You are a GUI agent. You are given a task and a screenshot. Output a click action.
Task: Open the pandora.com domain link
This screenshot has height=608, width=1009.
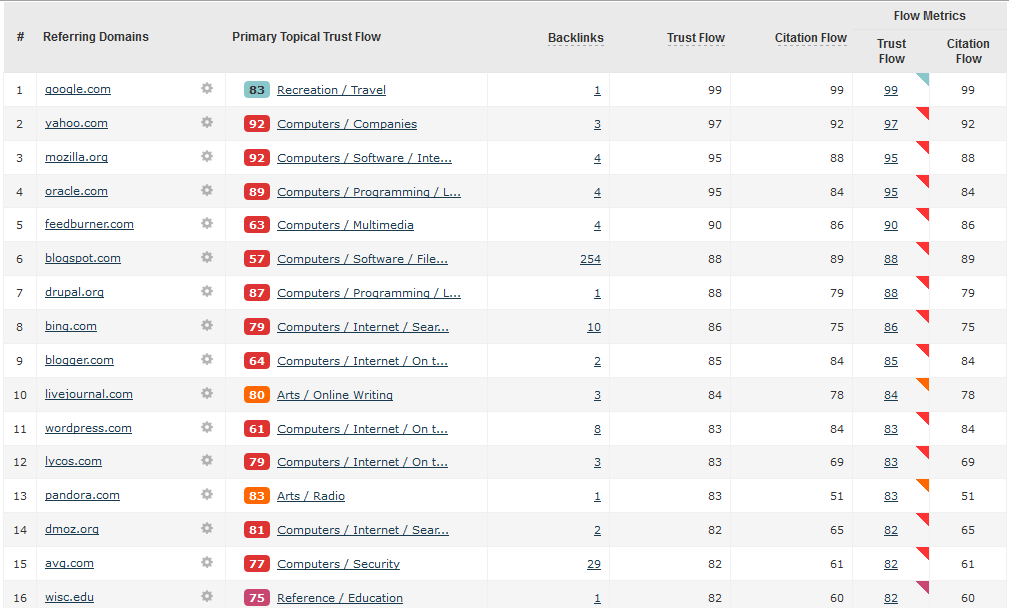(82, 495)
